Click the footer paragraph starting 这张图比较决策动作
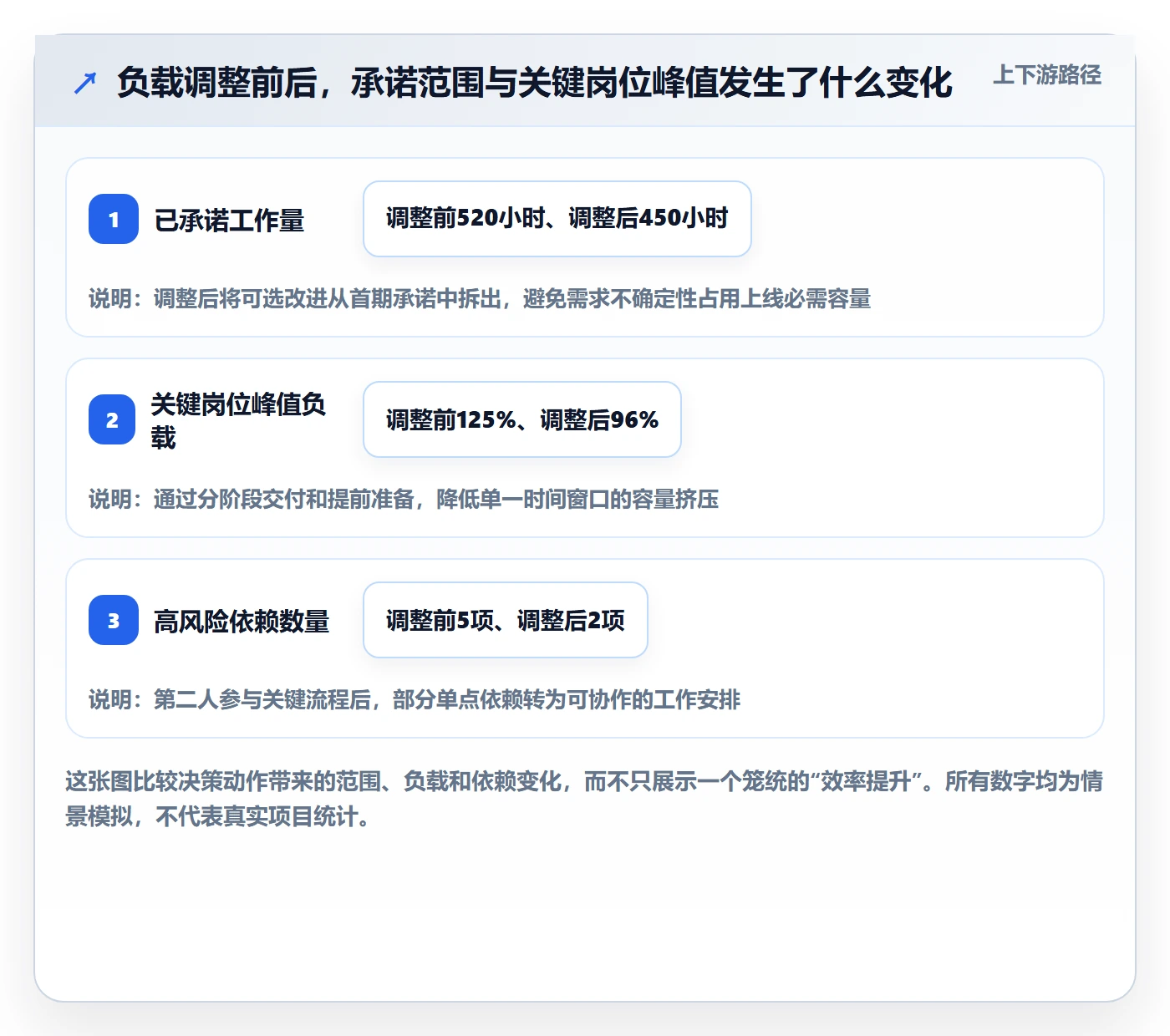 point(584,799)
